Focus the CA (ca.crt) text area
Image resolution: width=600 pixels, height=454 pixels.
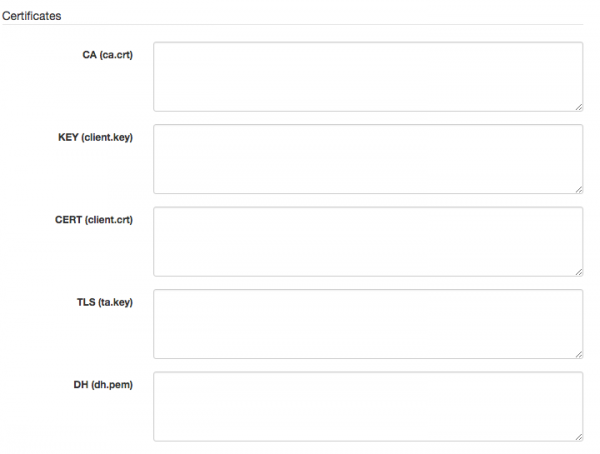(x=368, y=77)
